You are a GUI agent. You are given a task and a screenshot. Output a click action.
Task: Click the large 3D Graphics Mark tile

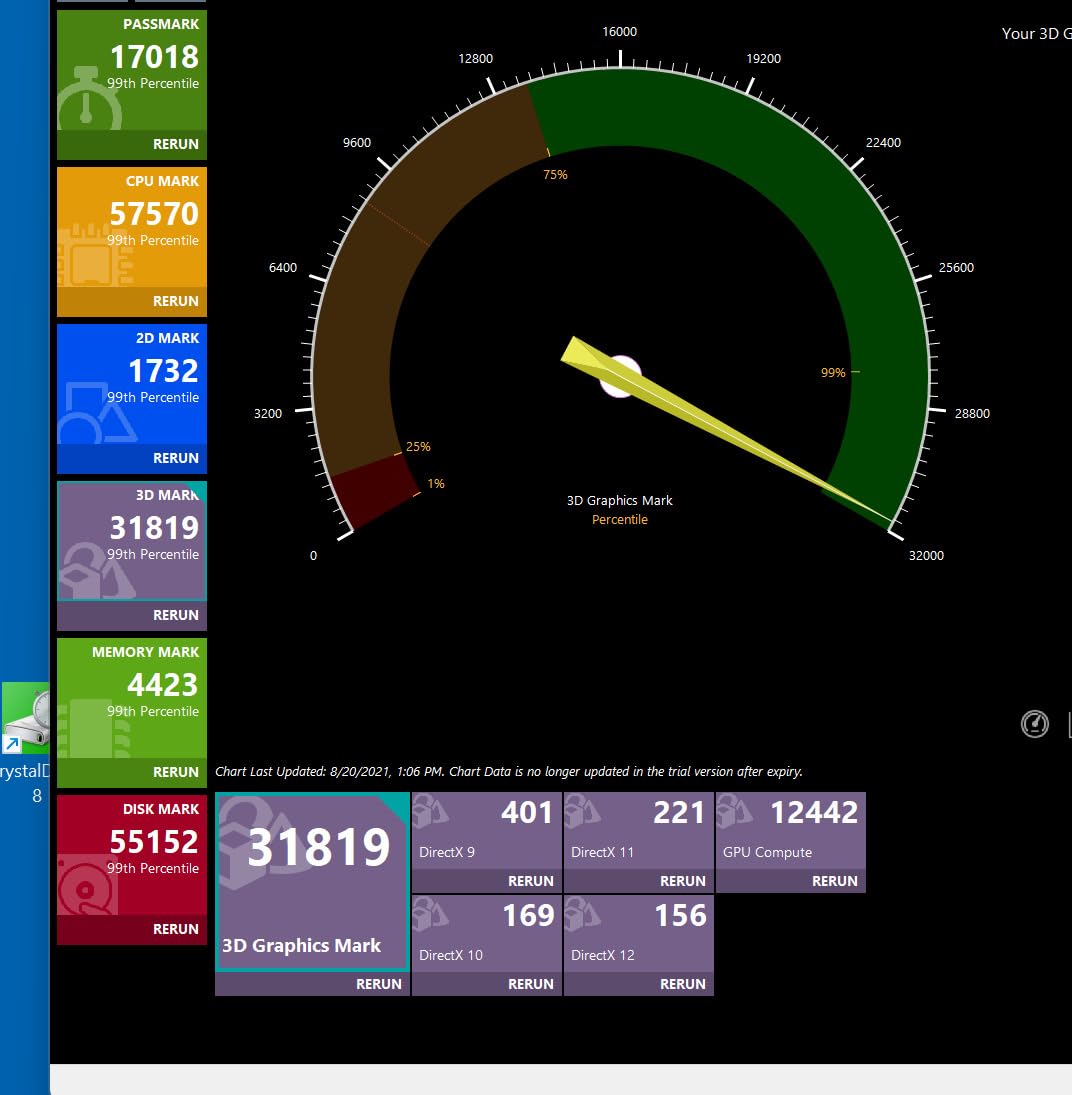(312, 880)
